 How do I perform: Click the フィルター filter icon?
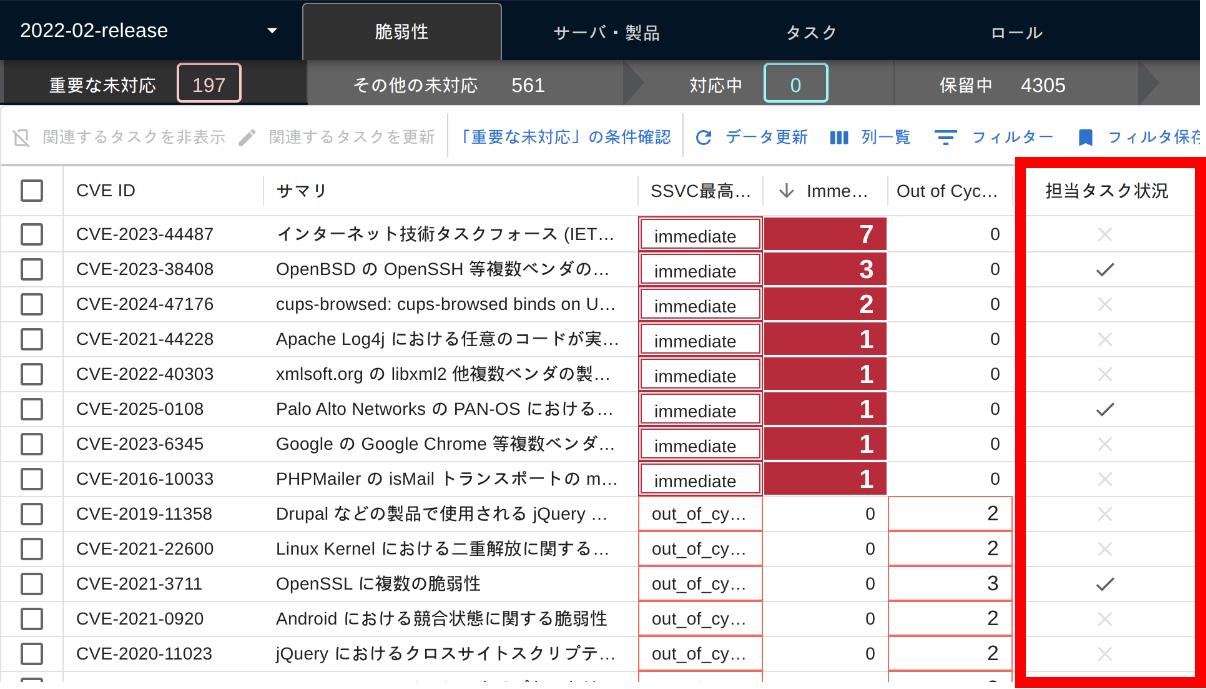(946, 137)
